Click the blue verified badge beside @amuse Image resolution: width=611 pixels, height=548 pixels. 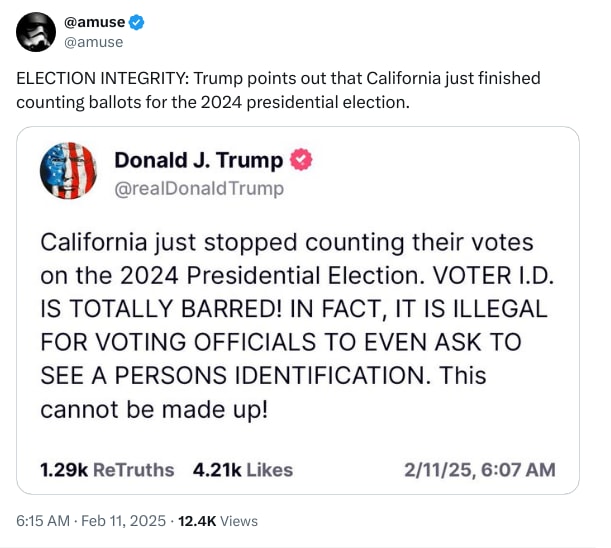click(x=136, y=22)
